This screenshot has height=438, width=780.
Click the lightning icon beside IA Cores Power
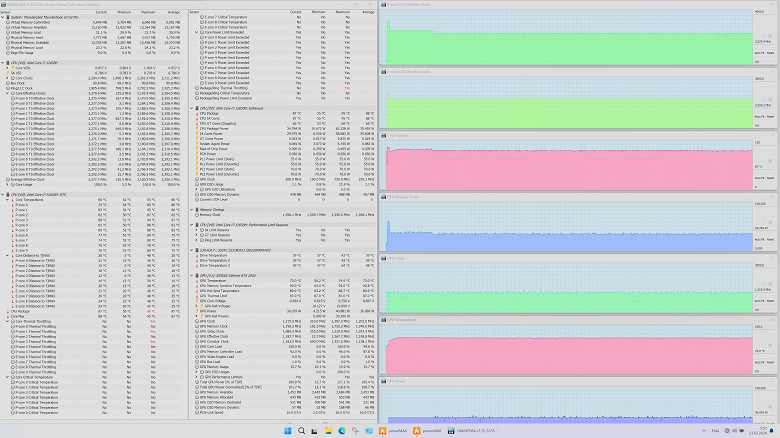coord(197,133)
